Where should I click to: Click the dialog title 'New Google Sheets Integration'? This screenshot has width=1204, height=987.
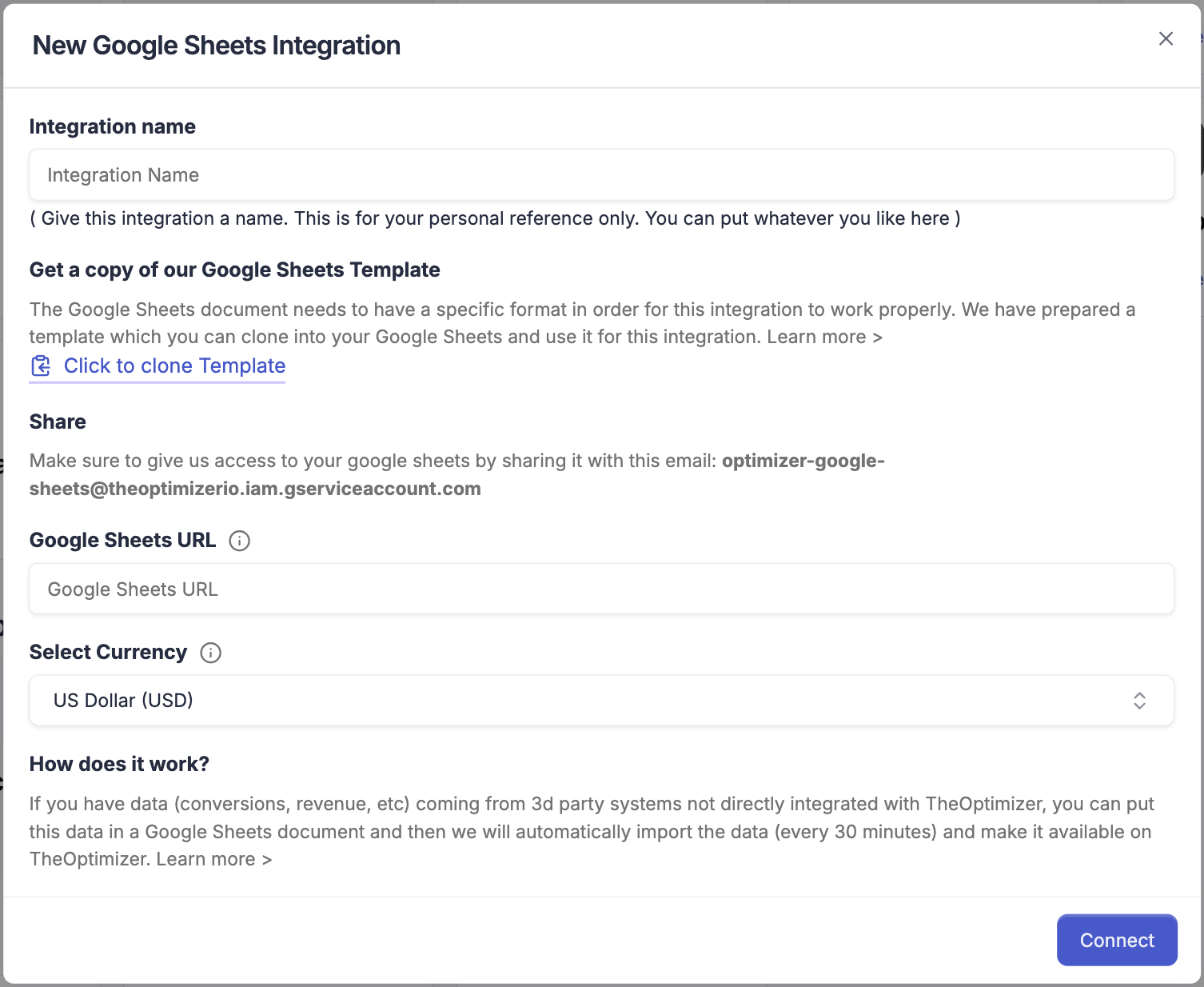216,46
